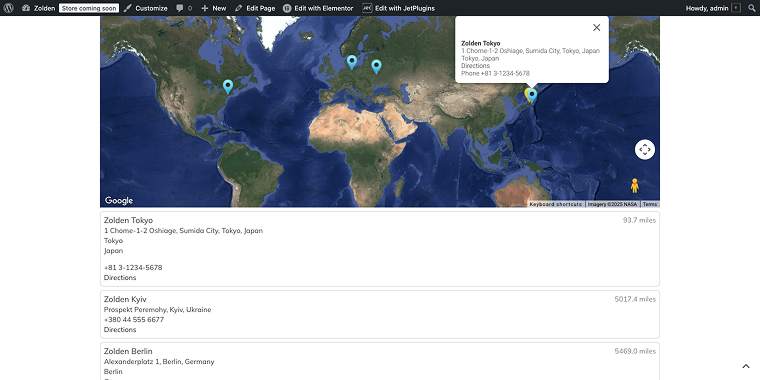
Task: Click Prospekt Peremohy, Kyiv address text
Action: (x=158, y=310)
